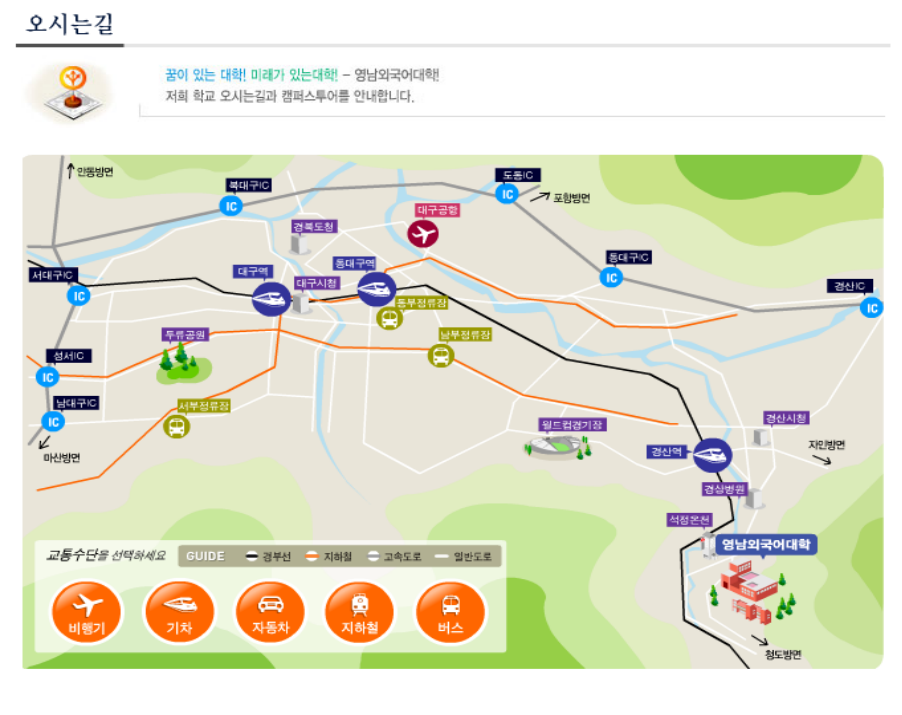Click the 두류공원 park trees icon

(183, 364)
